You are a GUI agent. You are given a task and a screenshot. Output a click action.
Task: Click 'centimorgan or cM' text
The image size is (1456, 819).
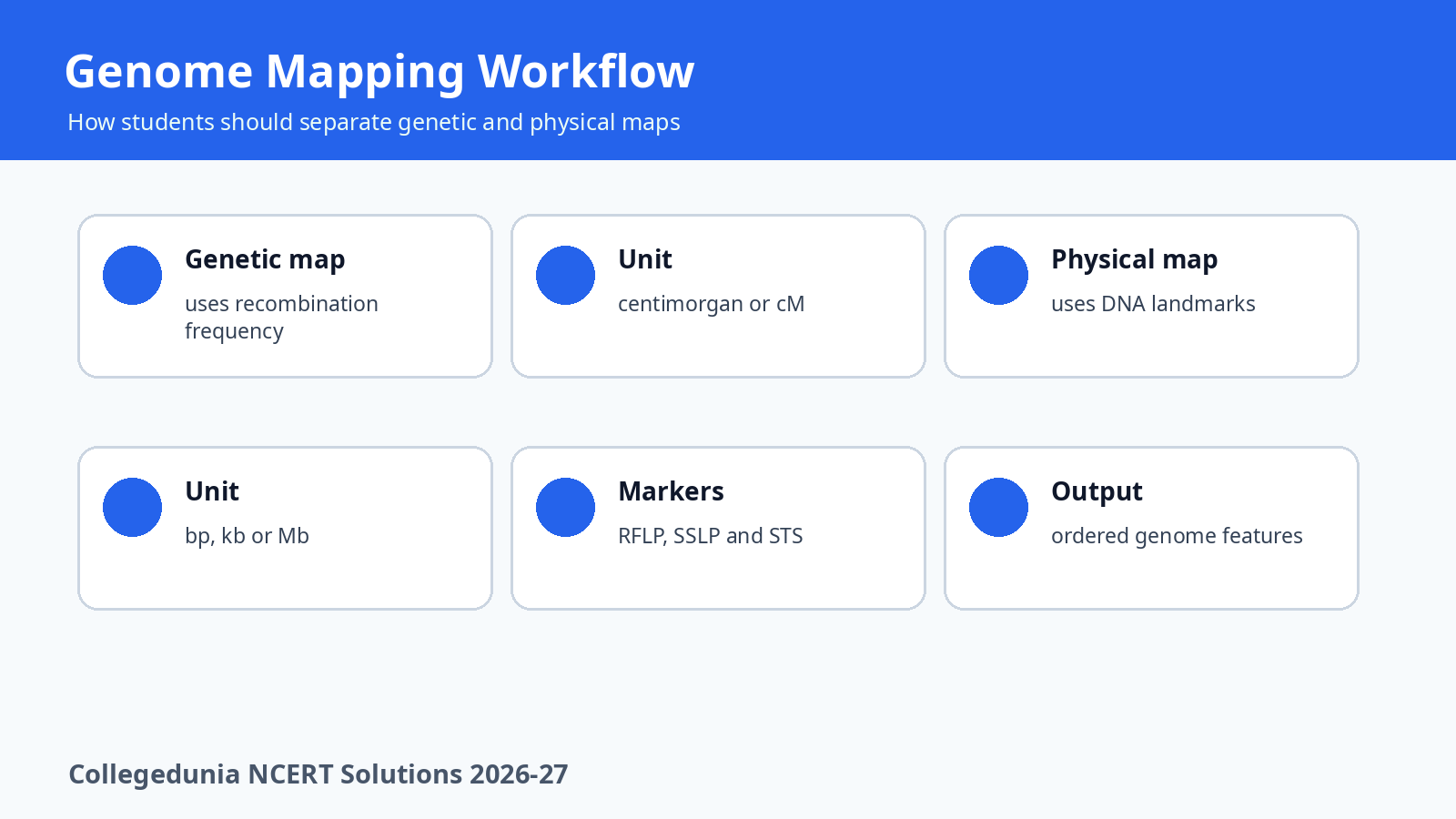coord(711,304)
